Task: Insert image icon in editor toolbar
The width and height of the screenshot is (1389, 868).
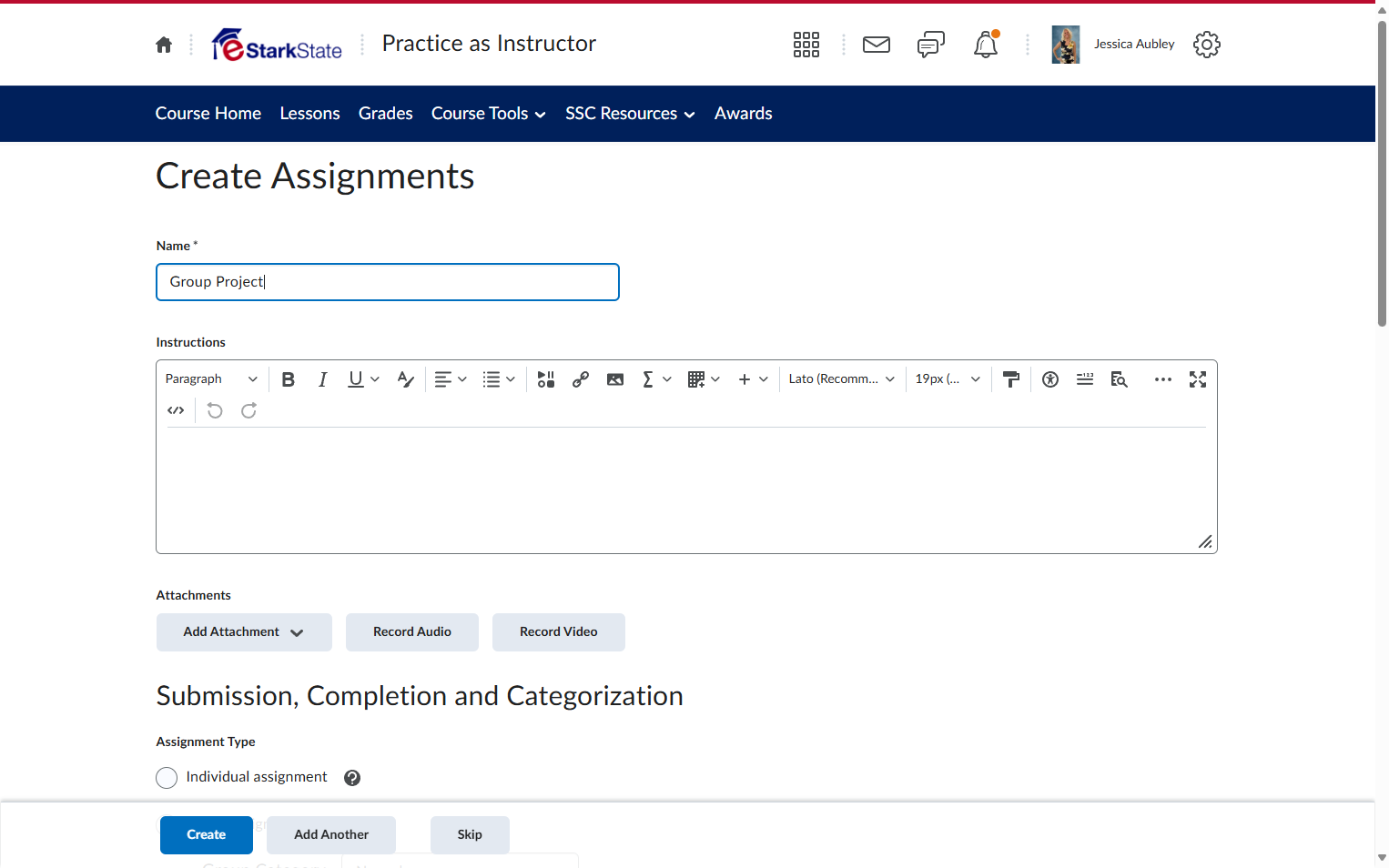Action: click(x=615, y=379)
